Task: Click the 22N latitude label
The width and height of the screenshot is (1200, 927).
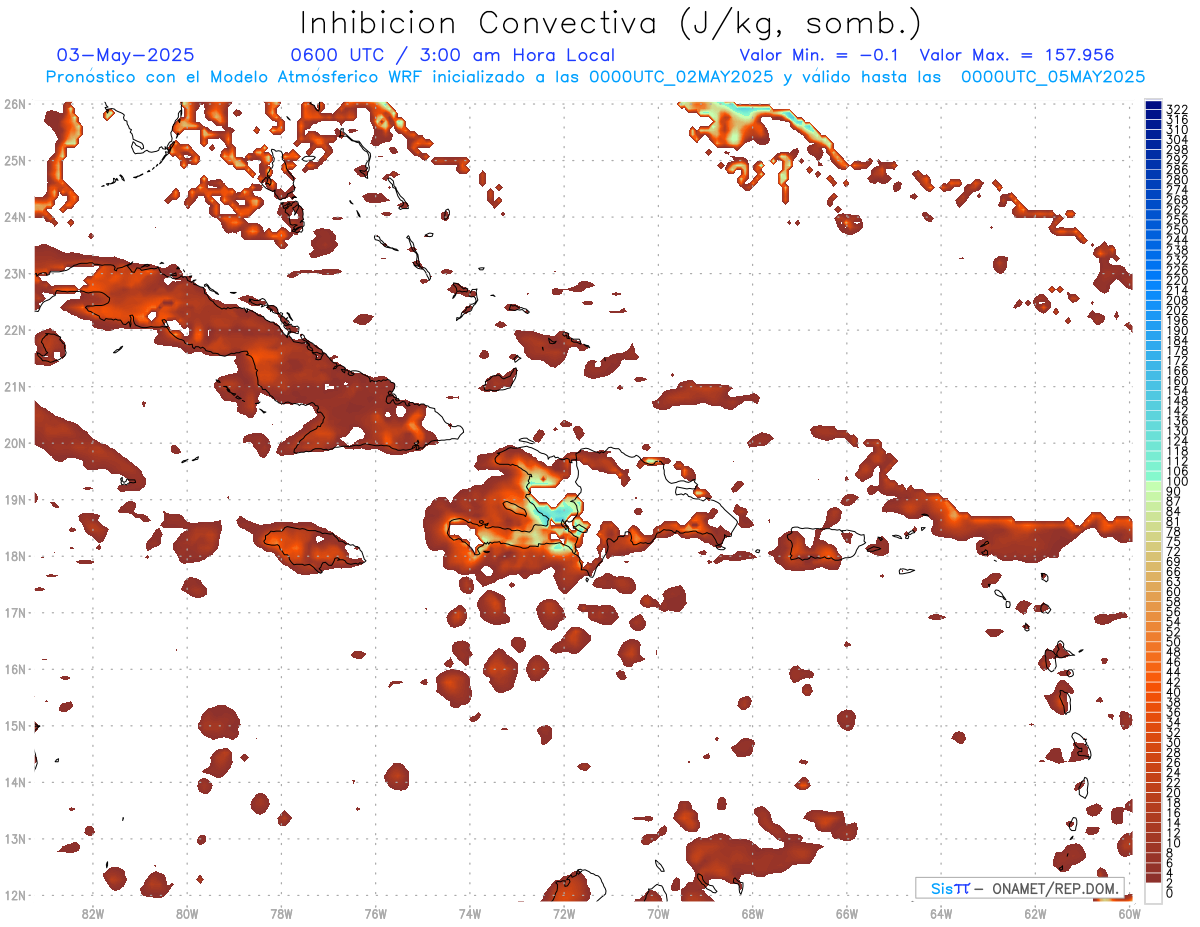Action: (x=15, y=330)
